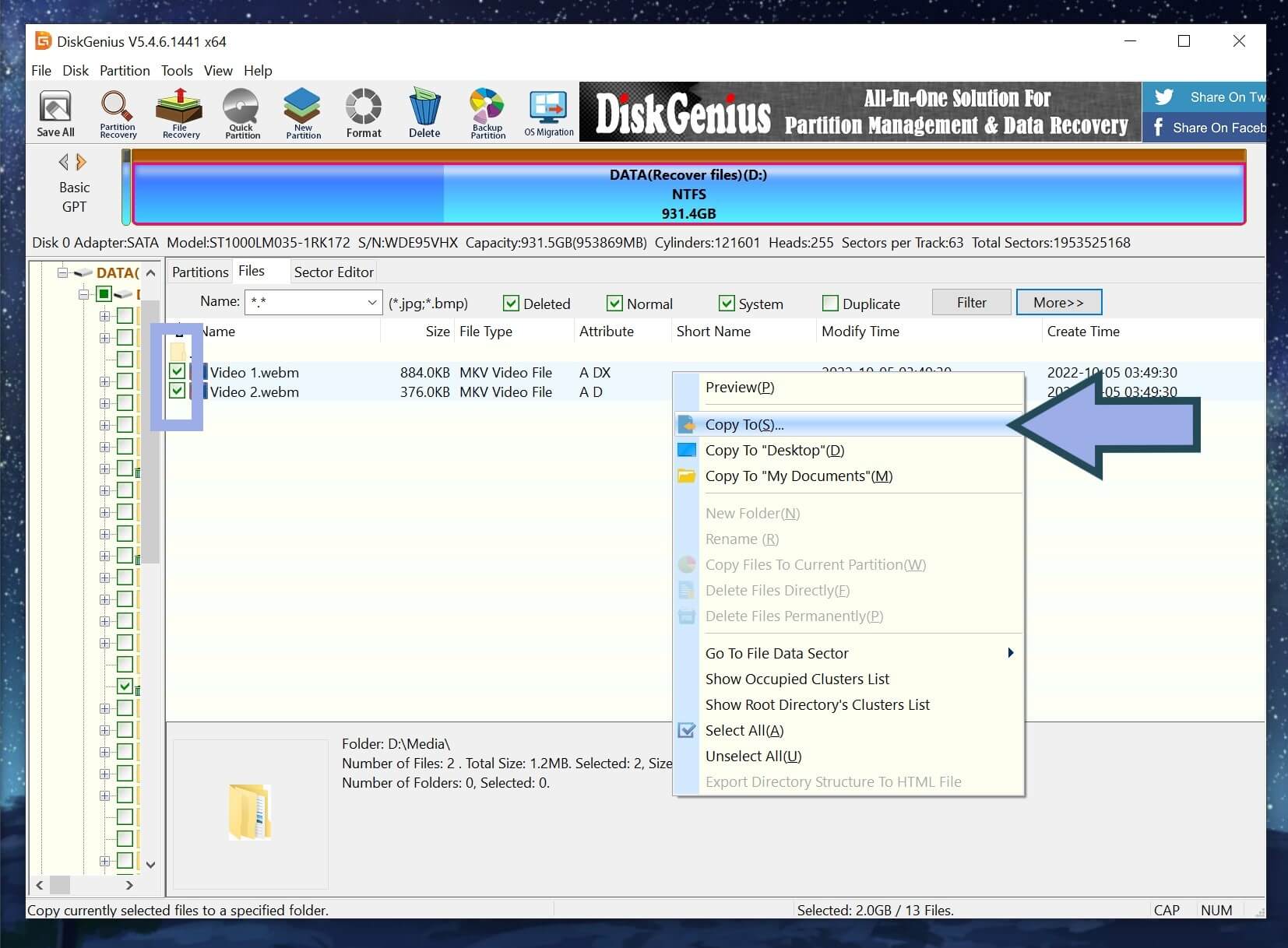Viewport: 1288px width, 948px height.
Task: Click the Delete partition icon
Action: coord(424,114)
